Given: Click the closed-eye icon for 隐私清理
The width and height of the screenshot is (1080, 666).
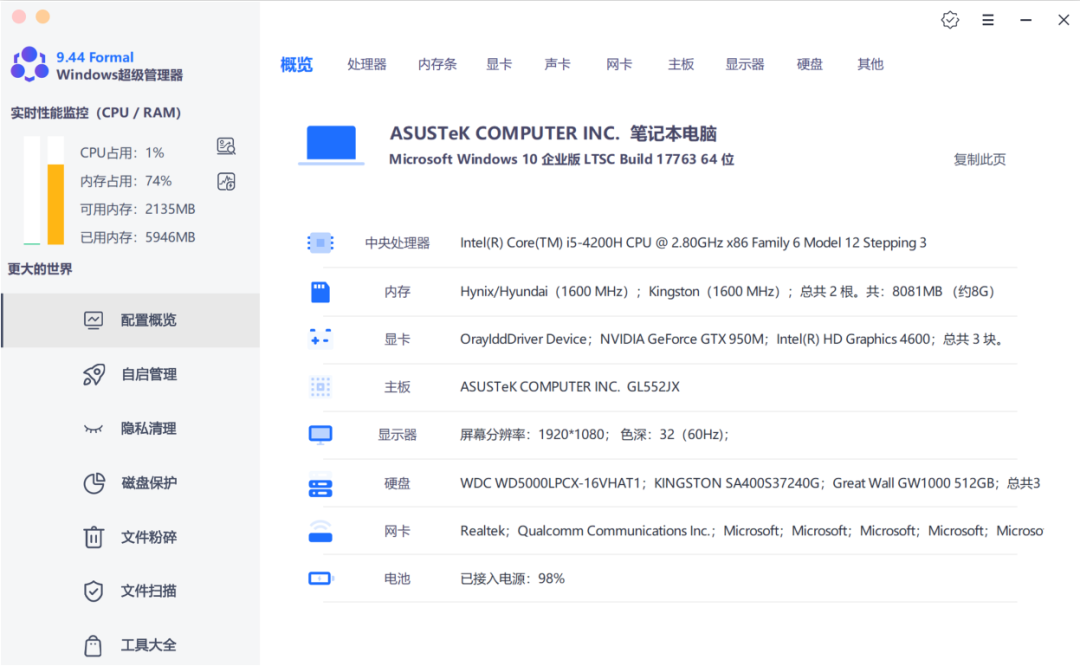Looking at the screenshot, I should coord(93,429).
